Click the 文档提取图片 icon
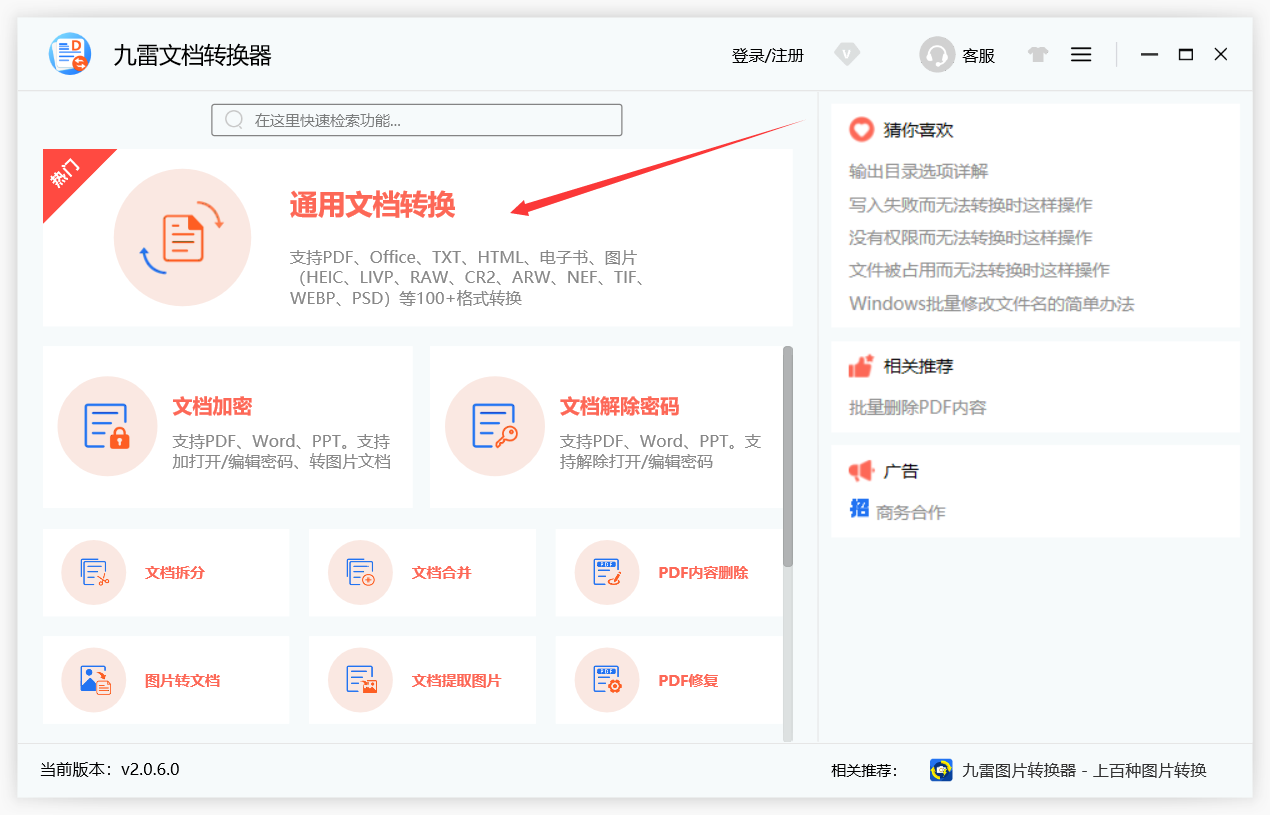Image resolution: width=1270 pixels, height=815 pixels. tap(360, 681)
